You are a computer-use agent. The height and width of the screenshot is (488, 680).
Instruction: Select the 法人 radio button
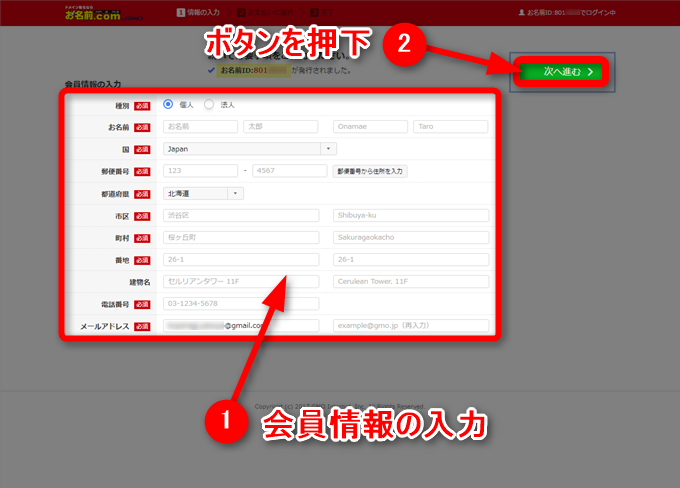(209, 104)
